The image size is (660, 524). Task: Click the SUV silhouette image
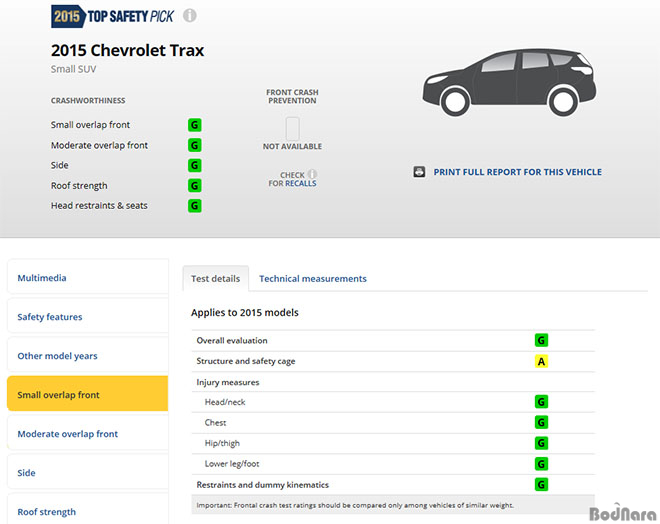tap(509, 82)
